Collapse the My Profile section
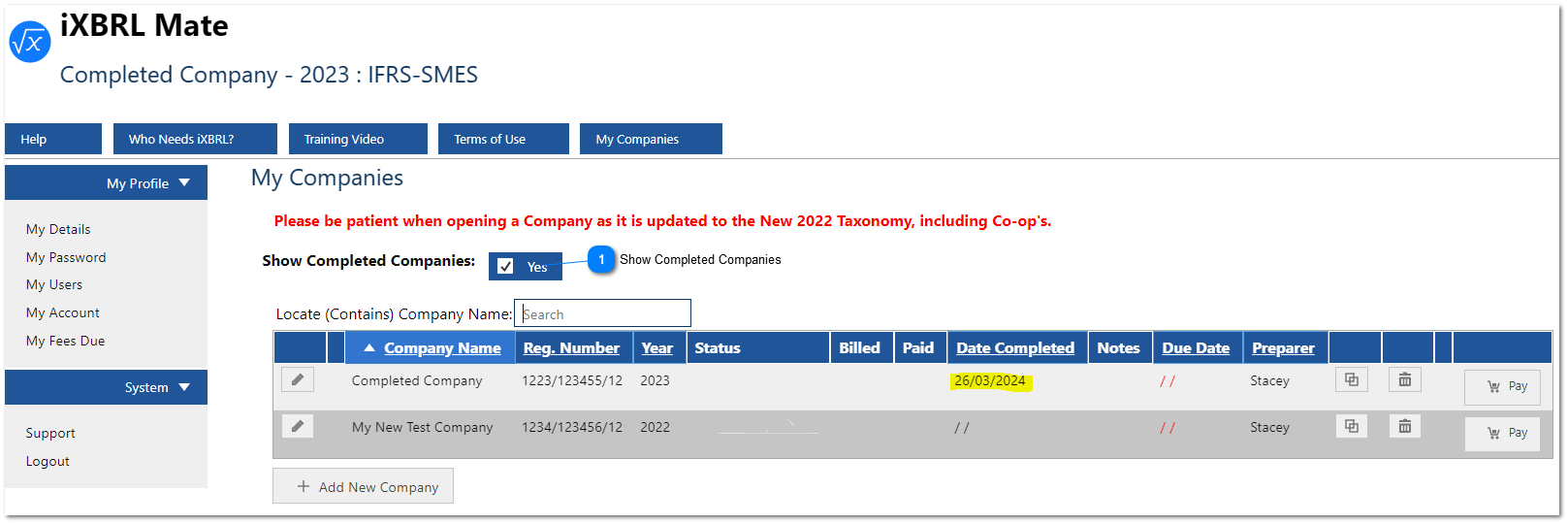This screenshot has width=1568, height=524. click(106, 182)
